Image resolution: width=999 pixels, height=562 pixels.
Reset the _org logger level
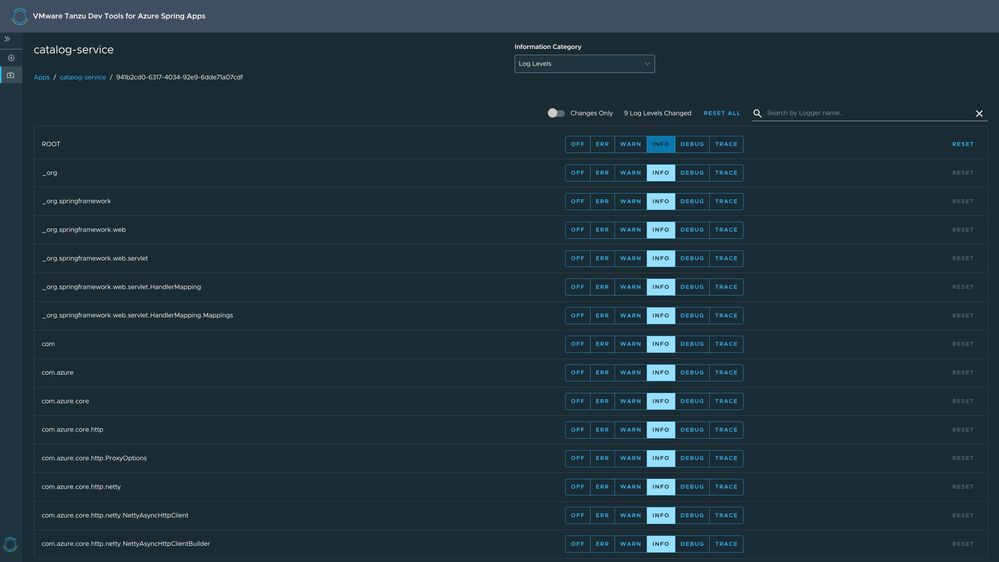click(x=963, y=173)
